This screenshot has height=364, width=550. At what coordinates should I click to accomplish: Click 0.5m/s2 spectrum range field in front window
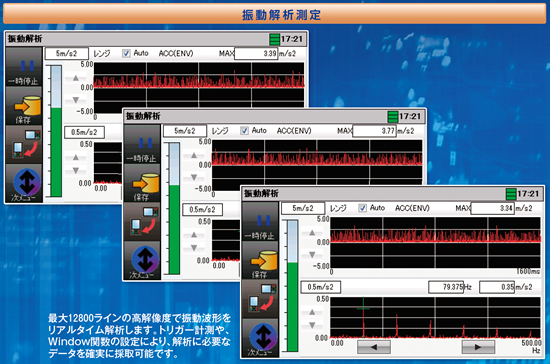321,287
